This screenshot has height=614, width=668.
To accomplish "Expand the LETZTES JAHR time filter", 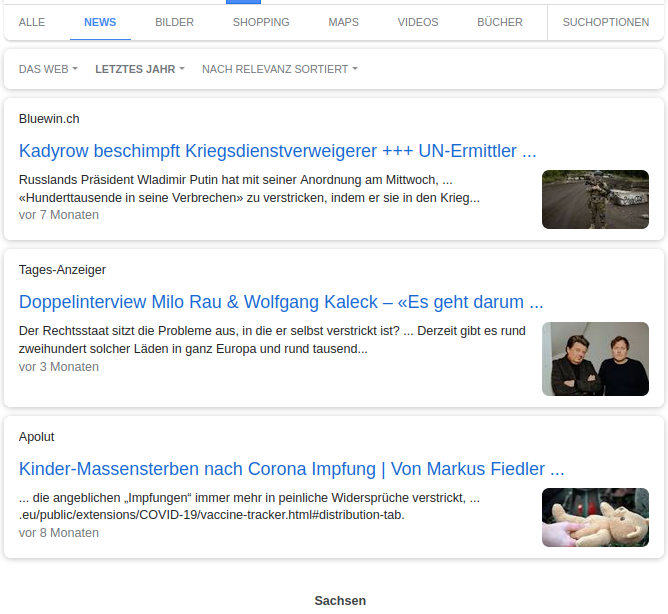I will point(140,69).
